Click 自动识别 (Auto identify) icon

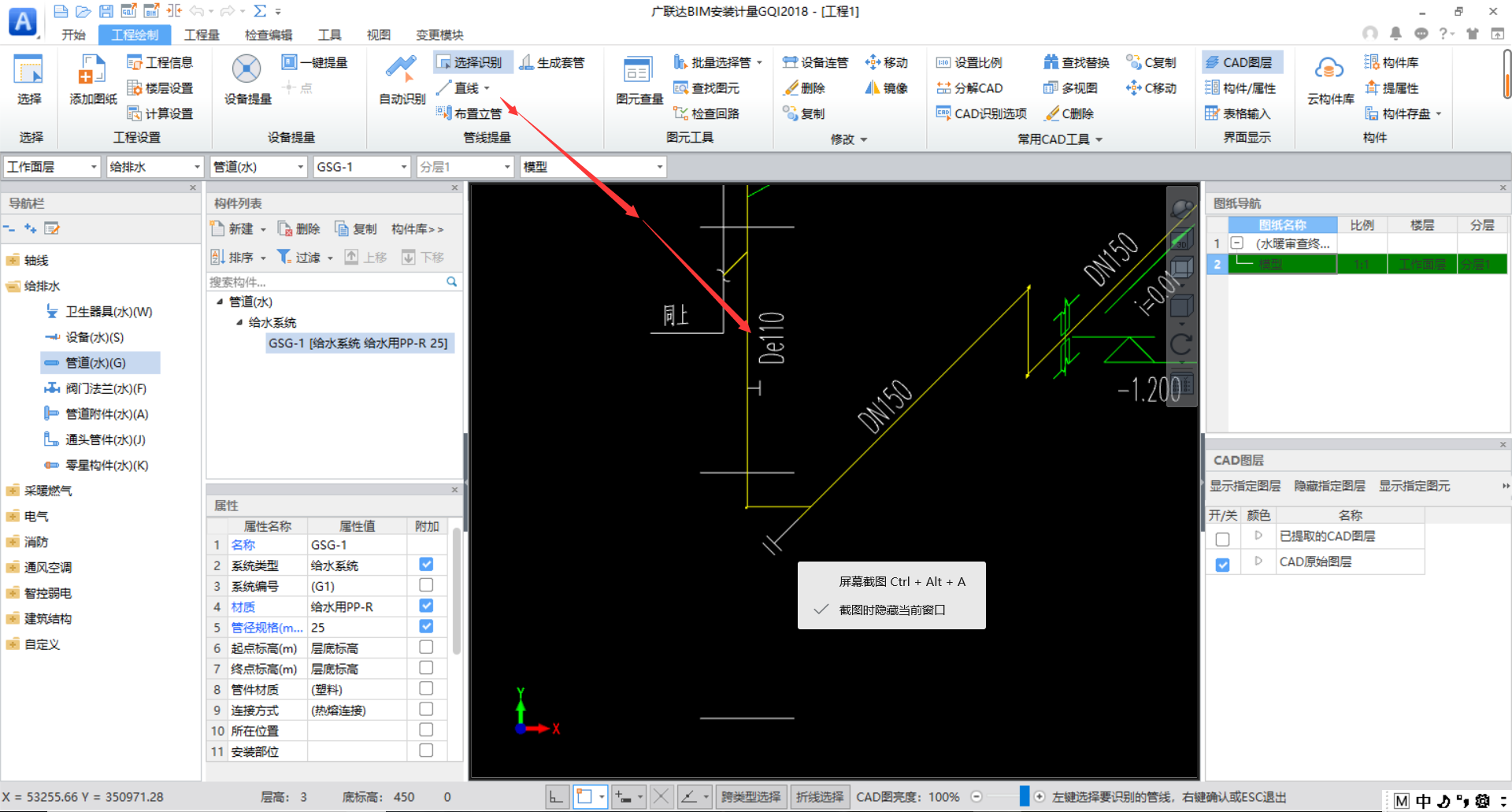[x=402, y=69]
